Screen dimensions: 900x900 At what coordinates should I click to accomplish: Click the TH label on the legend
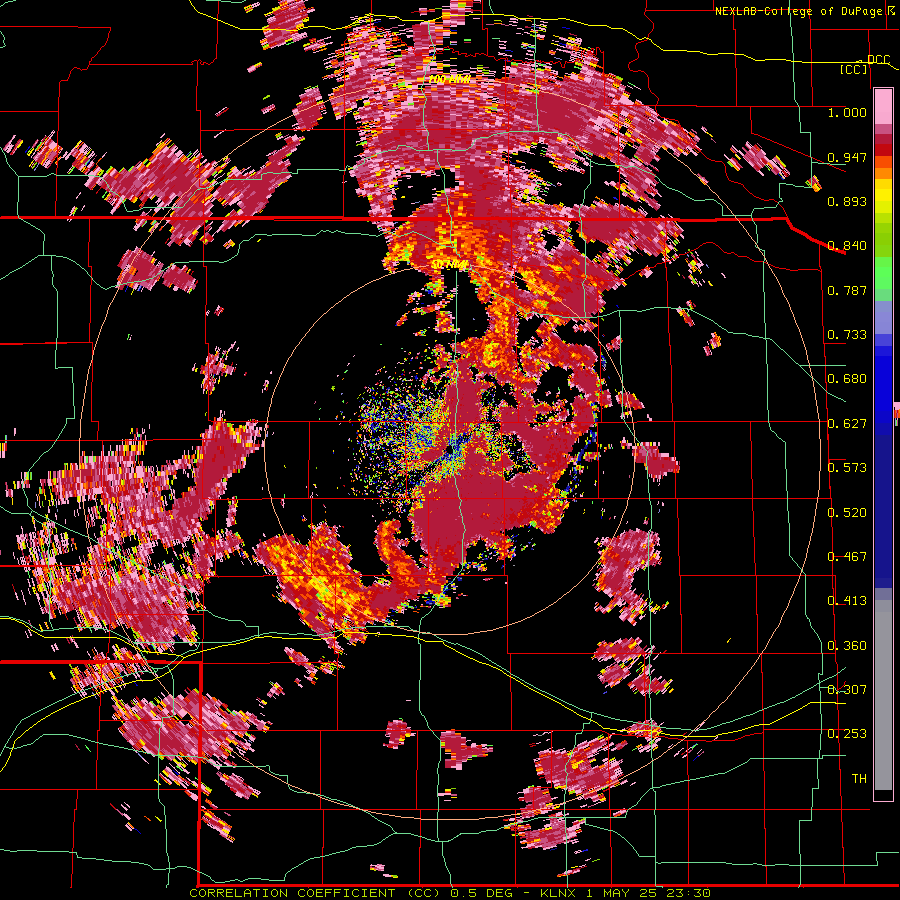pos(859,779)
